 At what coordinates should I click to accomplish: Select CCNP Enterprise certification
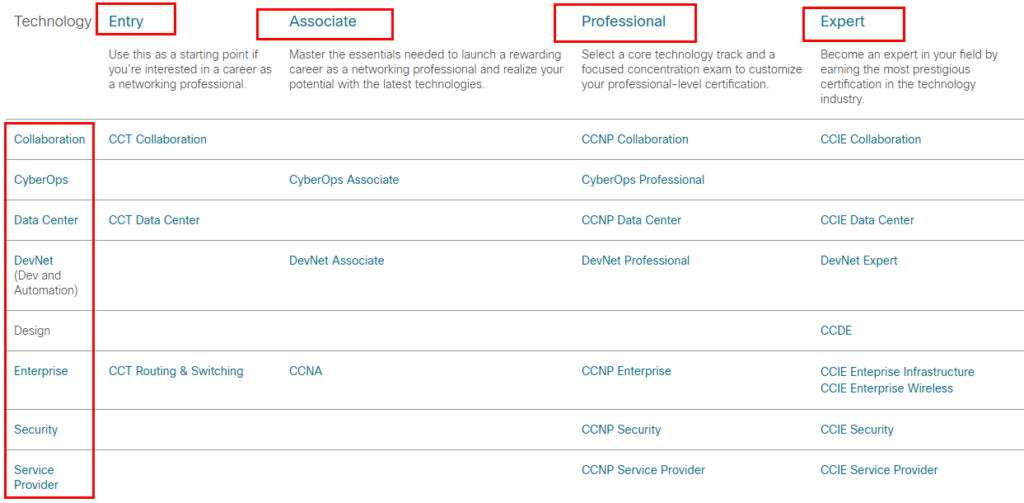626,371
